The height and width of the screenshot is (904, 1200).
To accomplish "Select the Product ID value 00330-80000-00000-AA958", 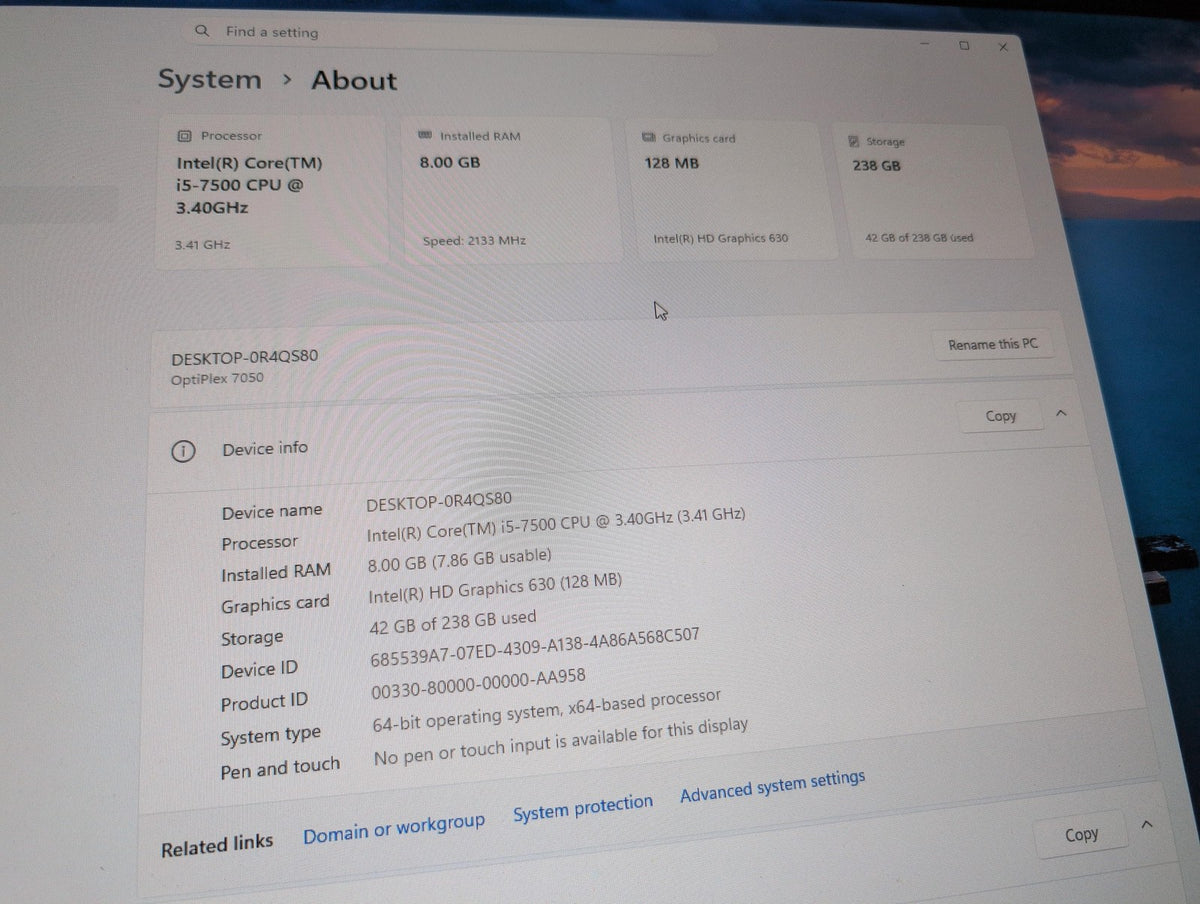I will point(477,683).
